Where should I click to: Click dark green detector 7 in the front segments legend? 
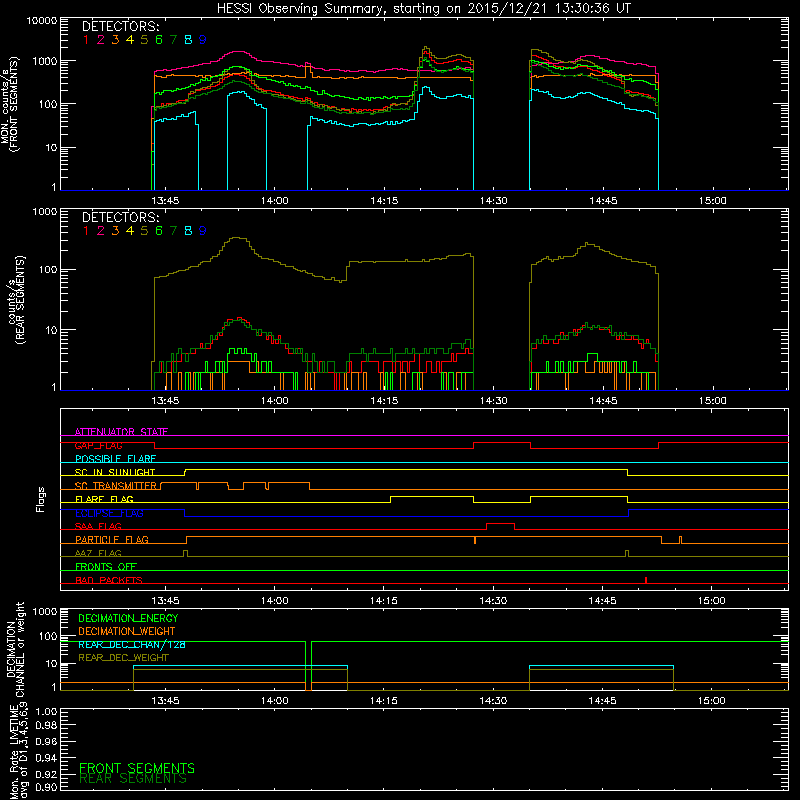pyautogui.click(x=173, y=39)
